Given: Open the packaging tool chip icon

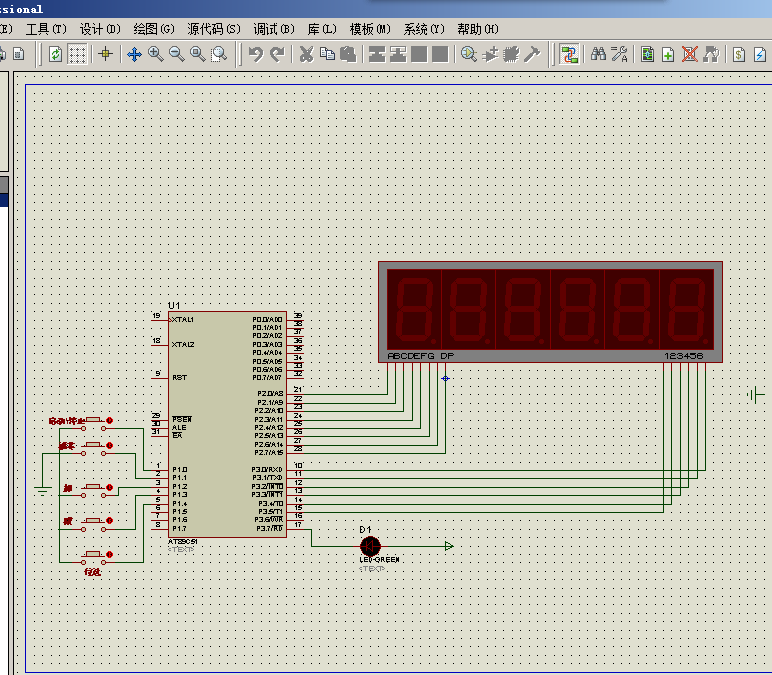Looking at the screenshot, I should point(512,54).
